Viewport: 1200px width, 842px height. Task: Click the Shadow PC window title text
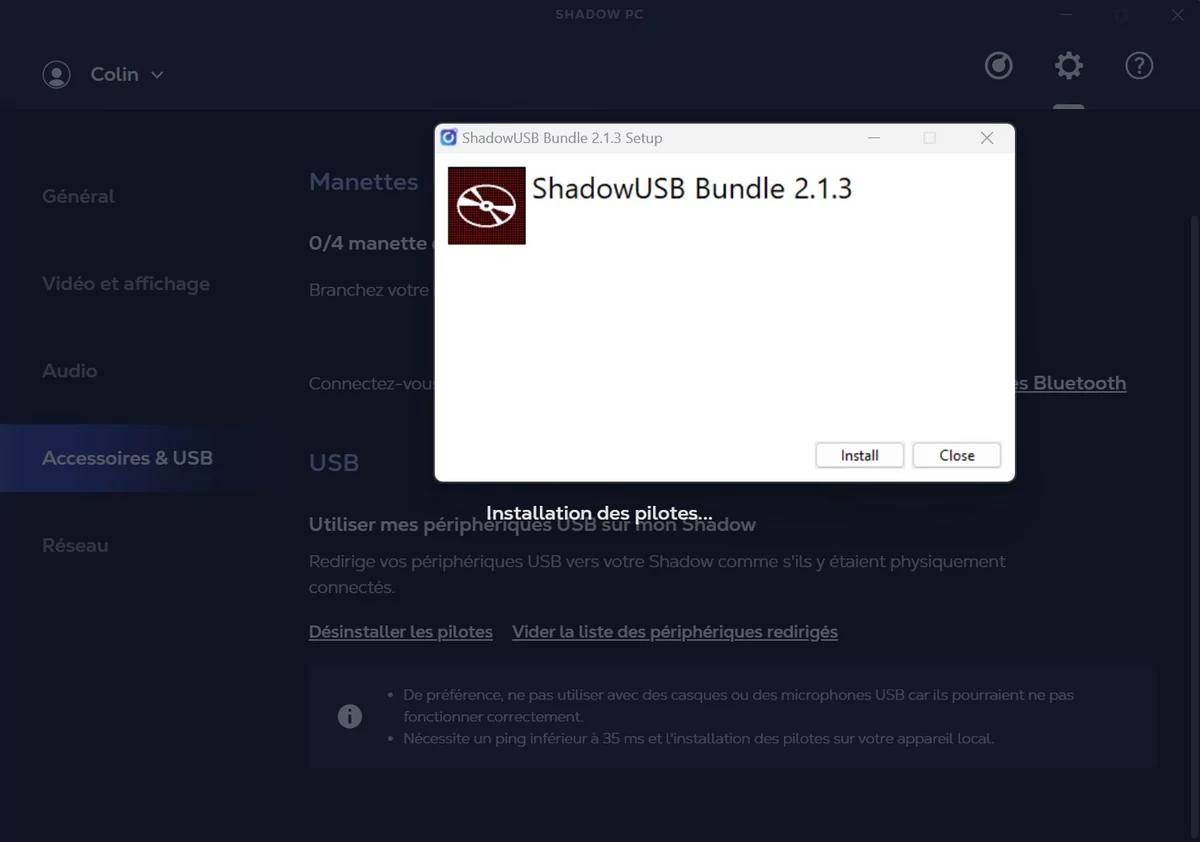(x=600, y=14)
